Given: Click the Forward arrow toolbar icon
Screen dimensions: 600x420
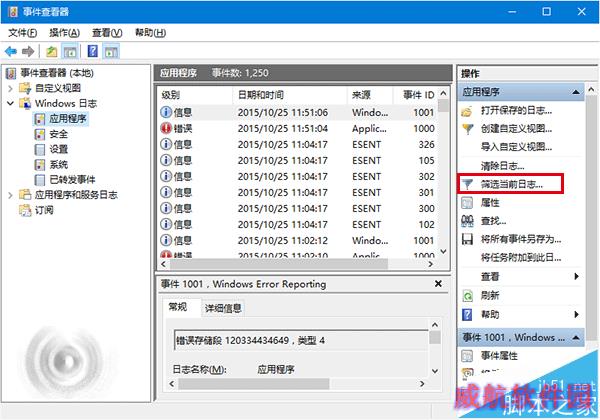Looking at the screenshot, I should click(x=28, y=51).
